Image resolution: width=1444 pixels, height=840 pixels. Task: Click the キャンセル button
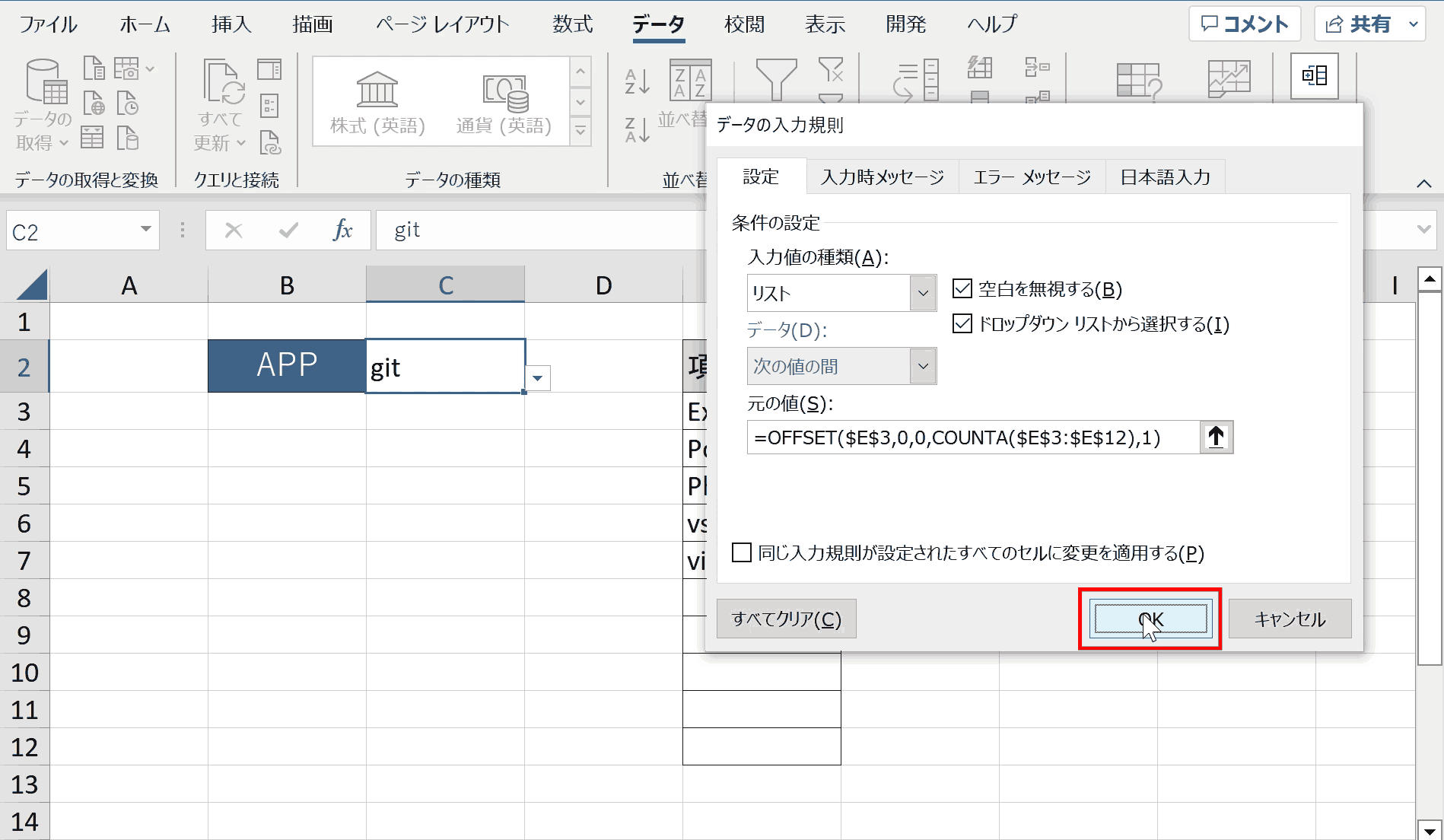coord(1290,619)
